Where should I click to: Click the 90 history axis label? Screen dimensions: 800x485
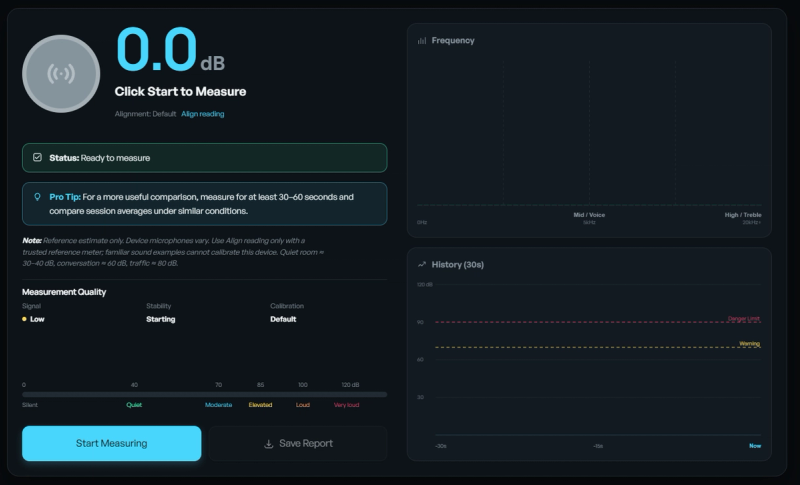tap(420, 322)
